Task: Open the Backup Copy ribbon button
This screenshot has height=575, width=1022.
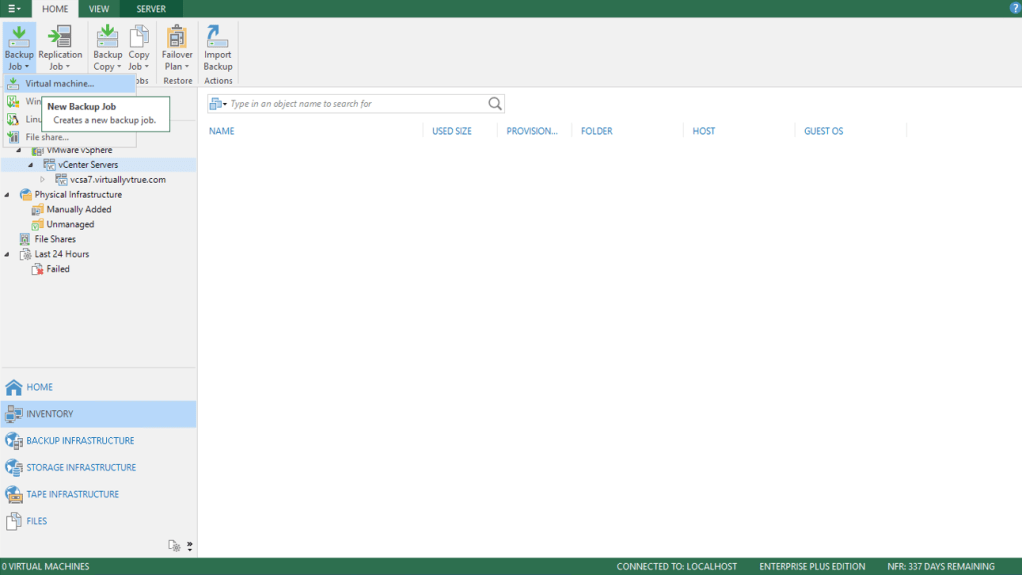Action: point(107,48)
